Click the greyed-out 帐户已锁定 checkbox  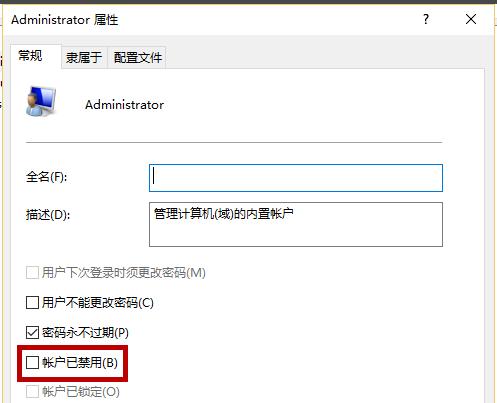point(32,392)
